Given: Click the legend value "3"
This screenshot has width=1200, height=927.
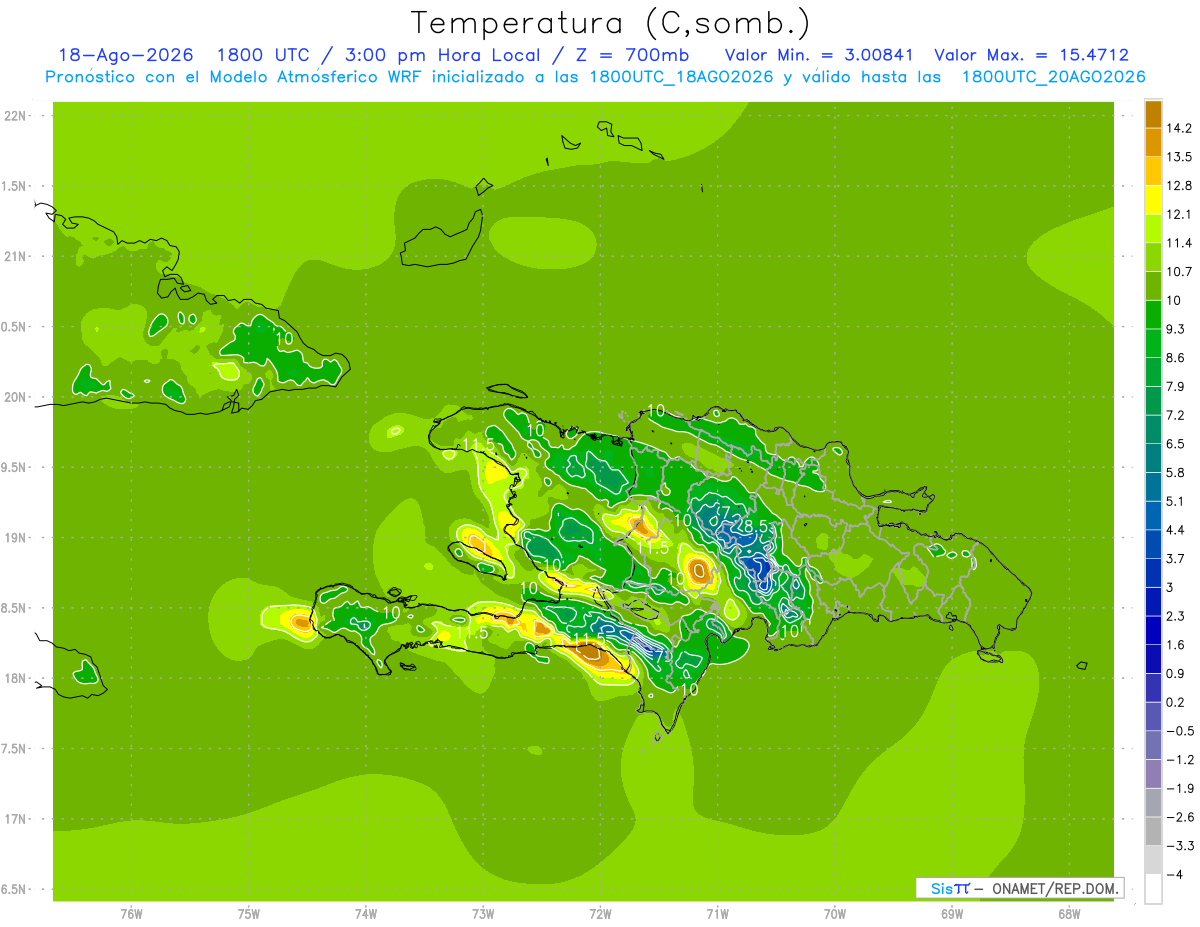Looking at the screenshot, I should 1170,587.
